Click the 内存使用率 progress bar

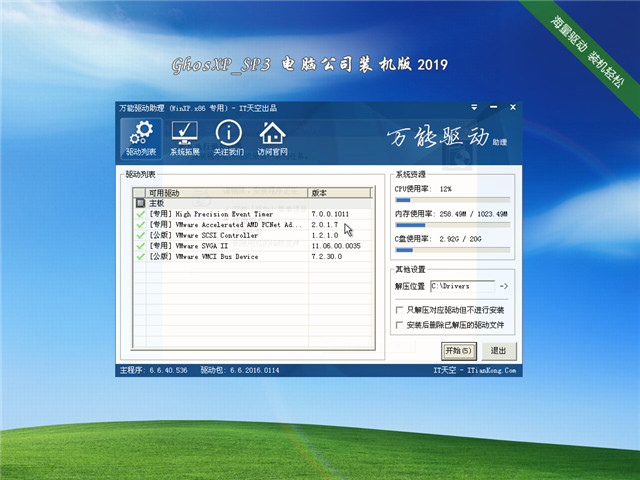click(452, 225)
